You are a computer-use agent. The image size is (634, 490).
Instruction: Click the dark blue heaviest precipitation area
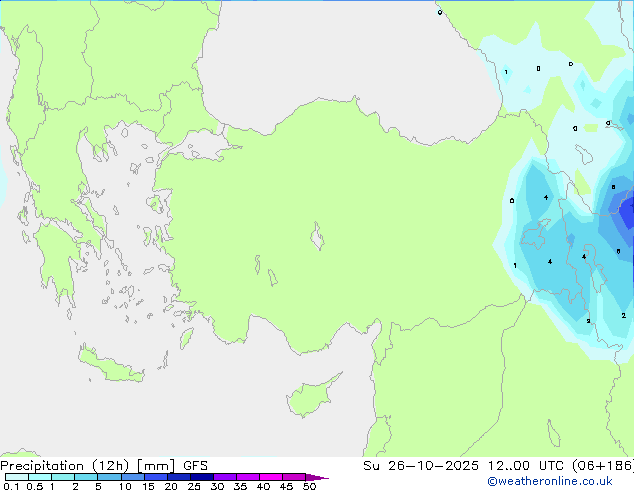[x=627, y=213]
